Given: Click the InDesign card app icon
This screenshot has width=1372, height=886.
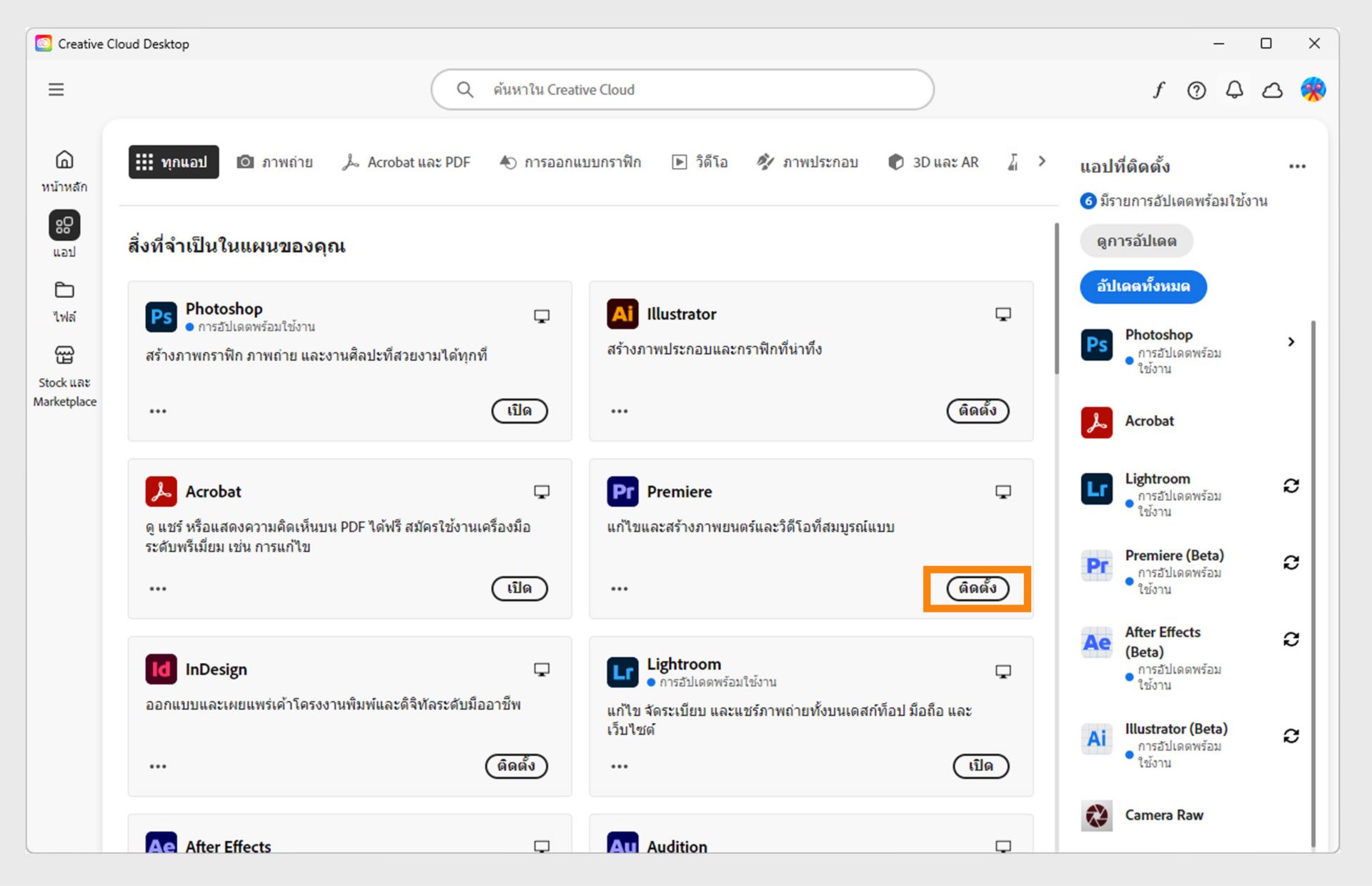Looking at the screenshot, I should (x=161, y=670).
